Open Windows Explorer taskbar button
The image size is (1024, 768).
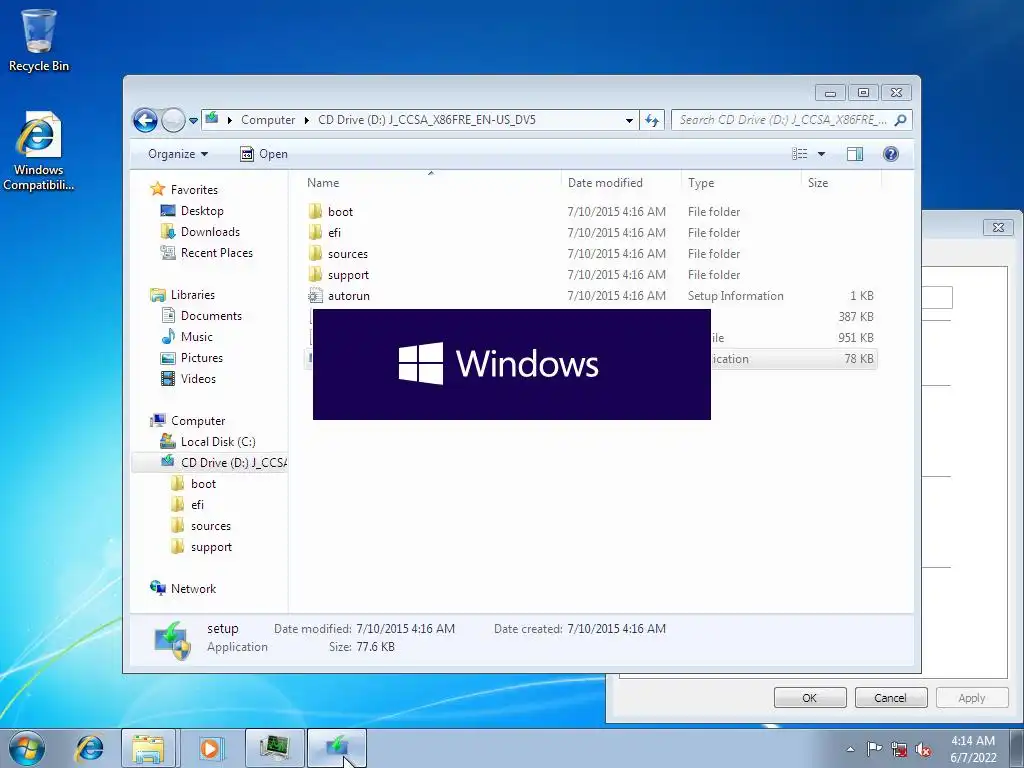tap(148, 748)
